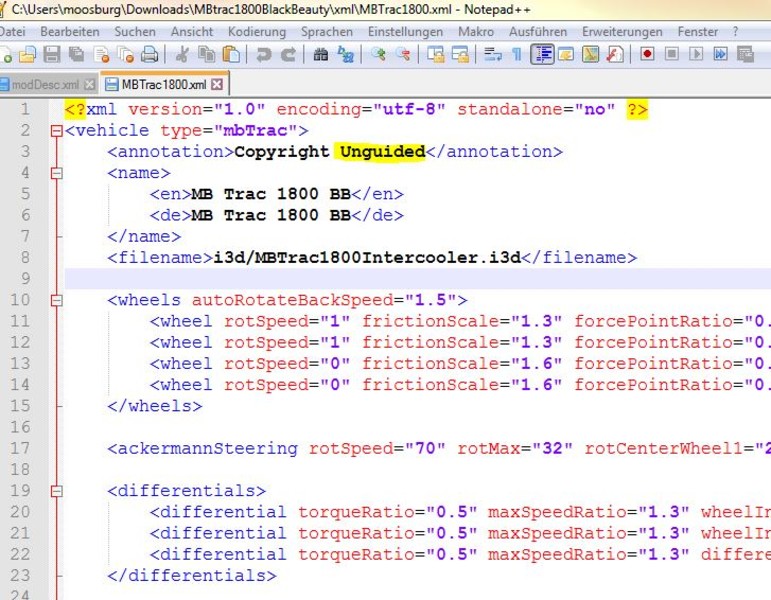Viewport: 771px width, 600px height.
Task: Switch to the modDesc.xml tab
Action: (42, 84)
